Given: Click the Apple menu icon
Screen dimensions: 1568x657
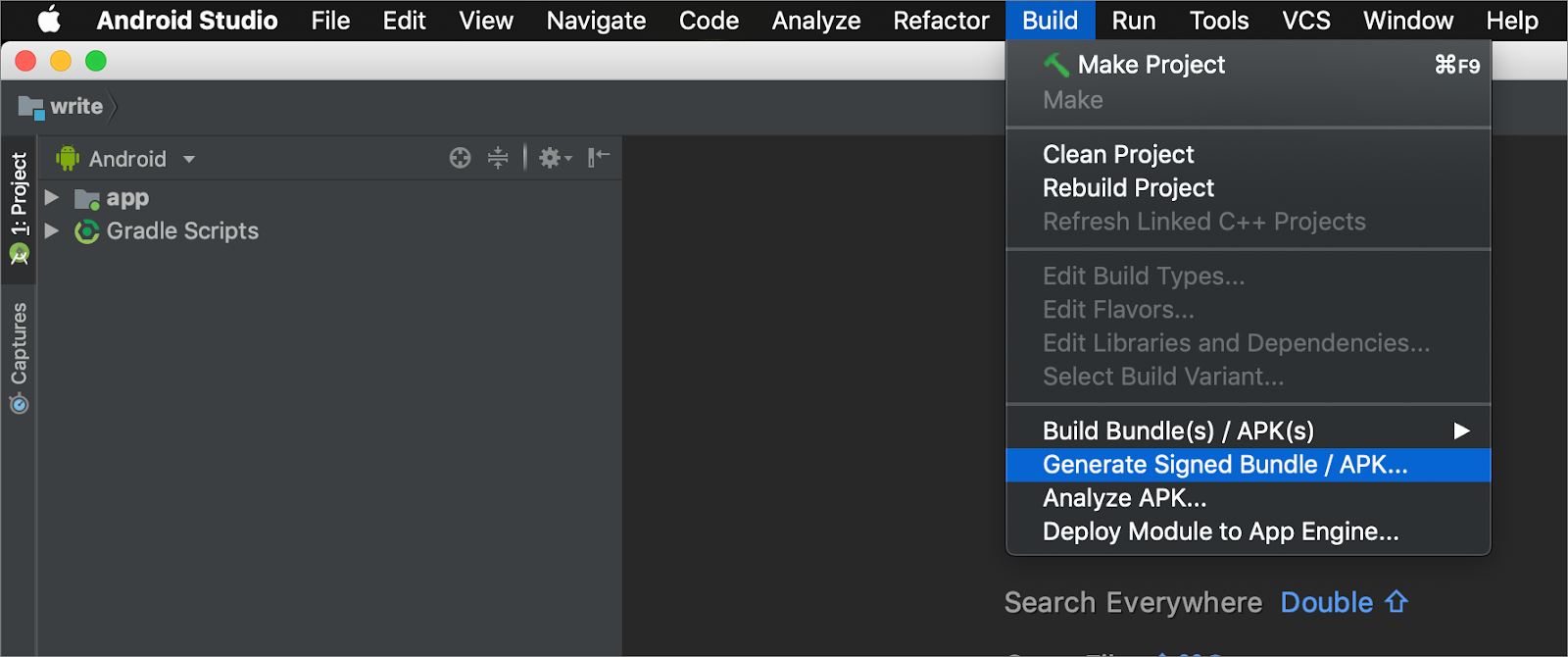Looking at the screenshot, I should 49,20.
